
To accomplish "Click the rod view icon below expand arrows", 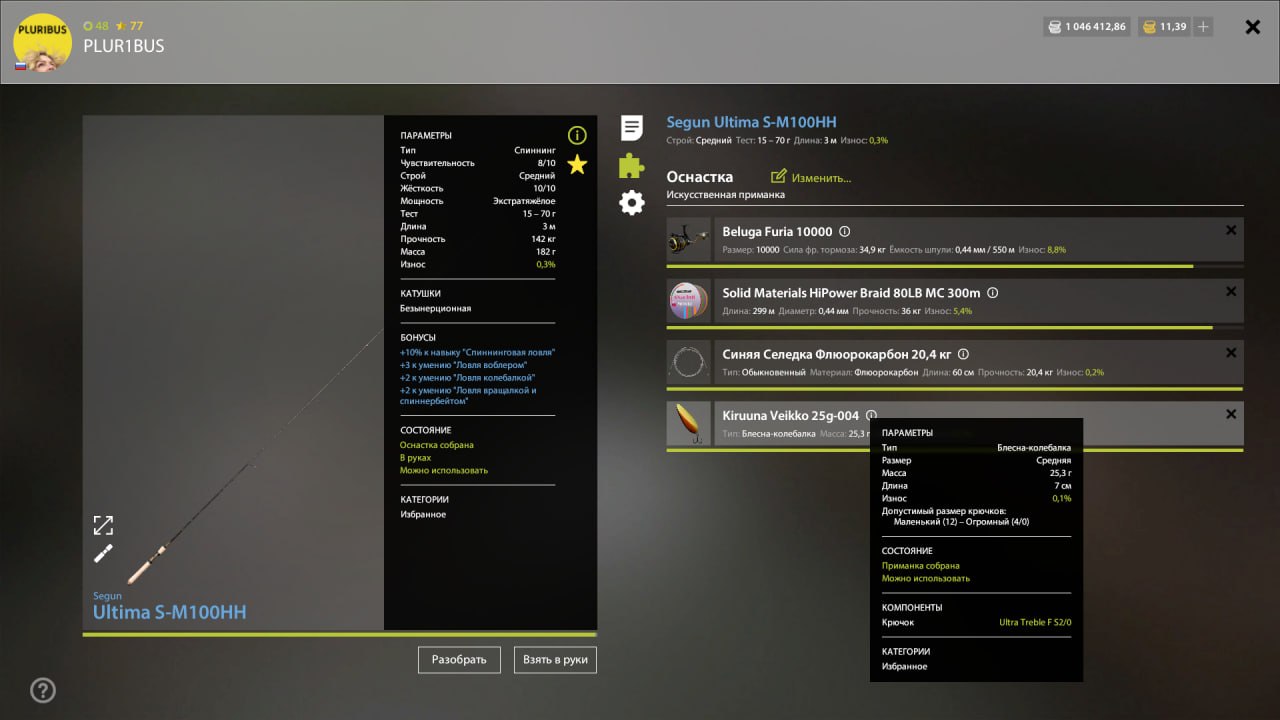I will click(103, 554).
